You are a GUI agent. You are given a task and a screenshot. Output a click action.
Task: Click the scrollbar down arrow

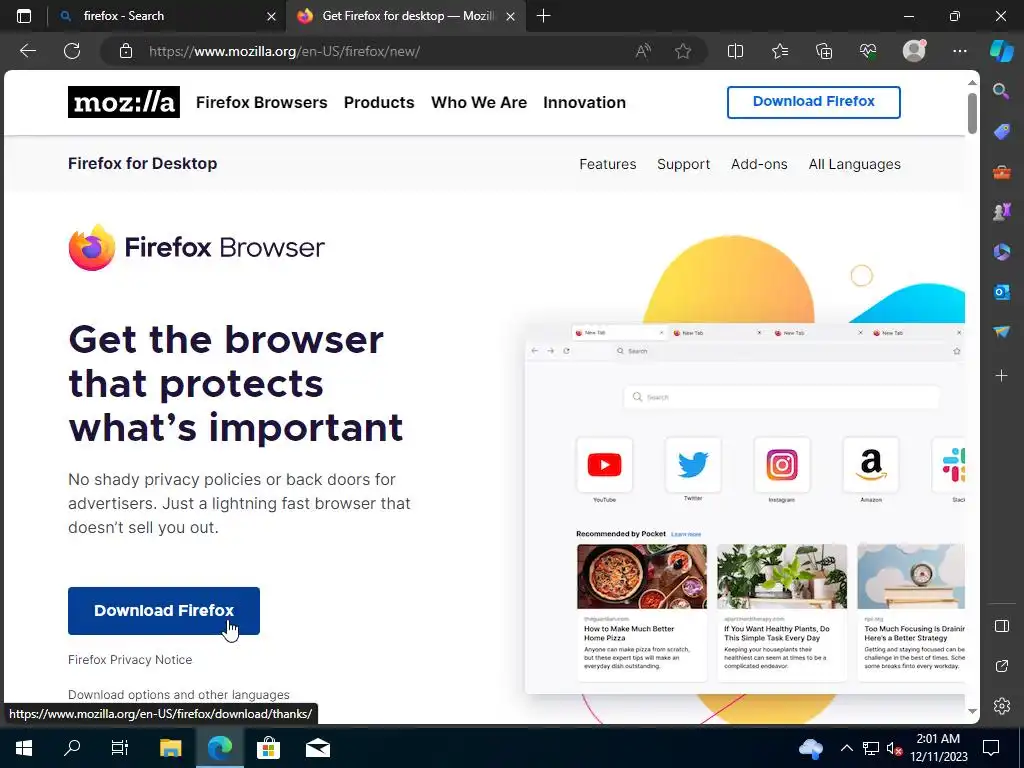tap(972, 711)
